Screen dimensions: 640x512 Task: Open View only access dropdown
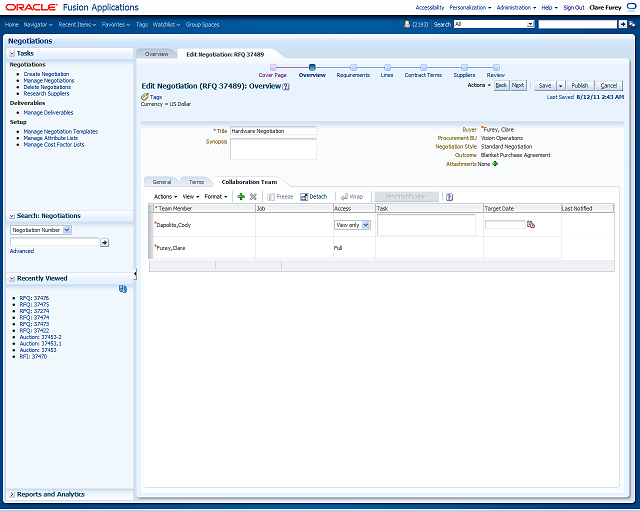pyautogui.click(x=352, y=225)
